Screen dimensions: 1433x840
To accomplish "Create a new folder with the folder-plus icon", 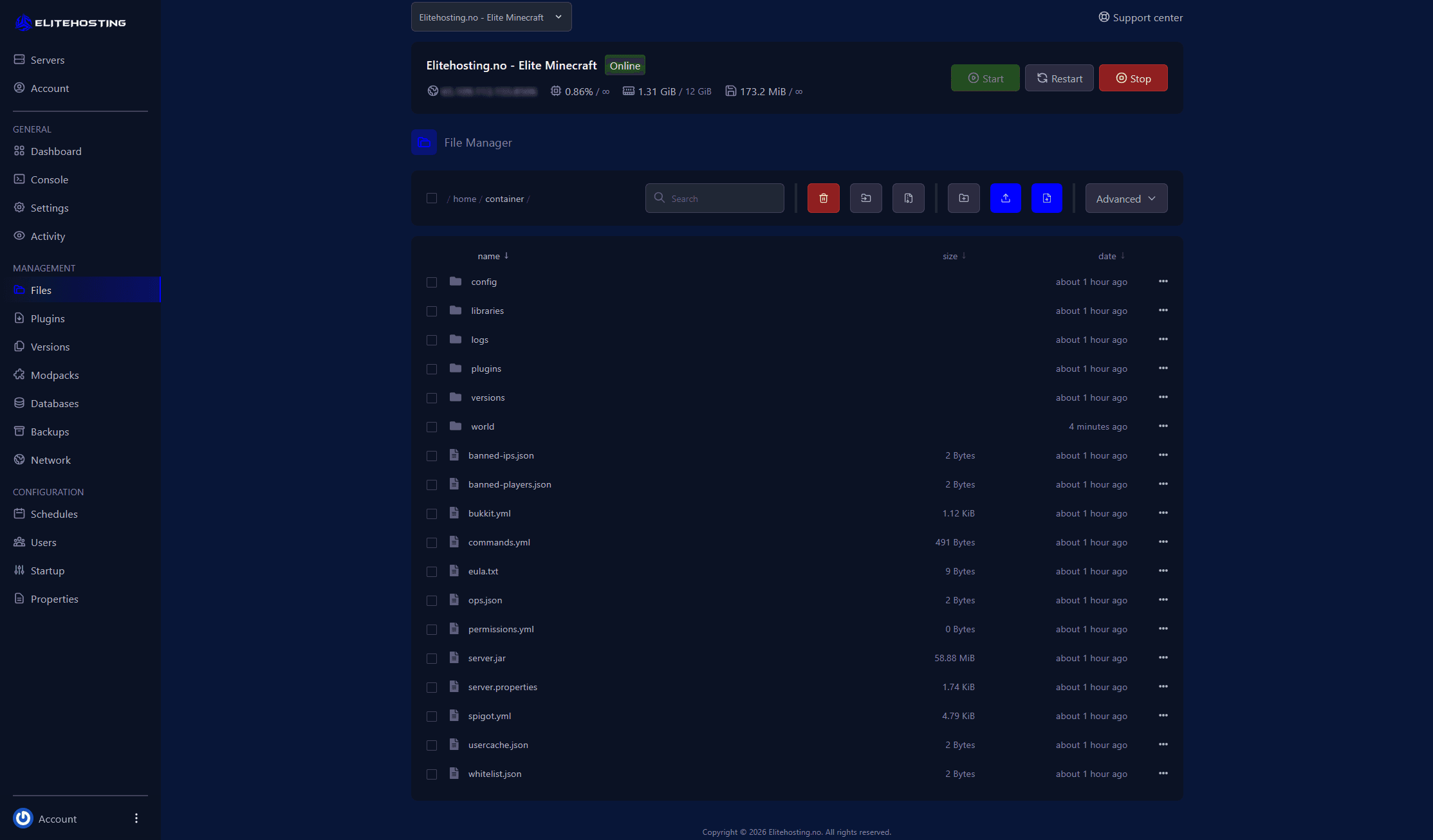I will pos(963,198).
